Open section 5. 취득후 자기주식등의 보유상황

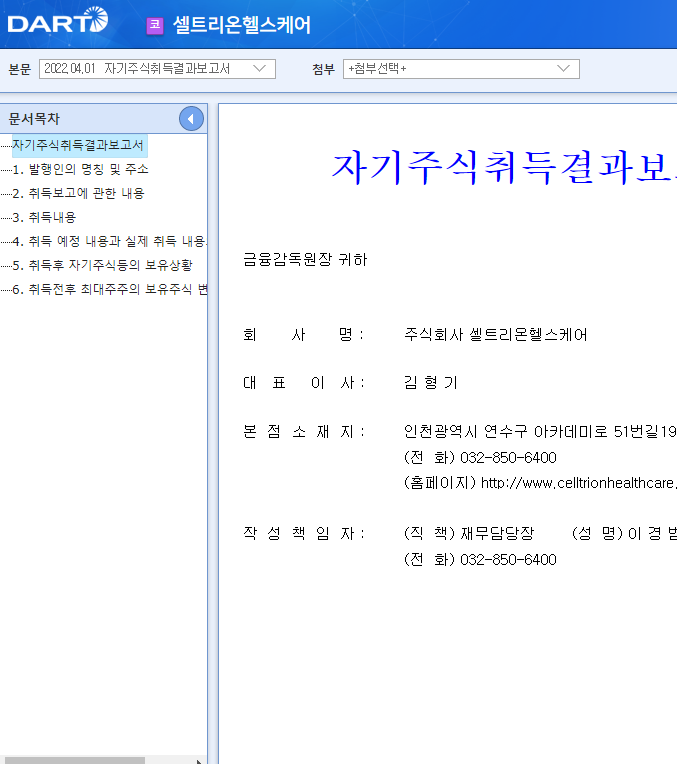[102, 265]
